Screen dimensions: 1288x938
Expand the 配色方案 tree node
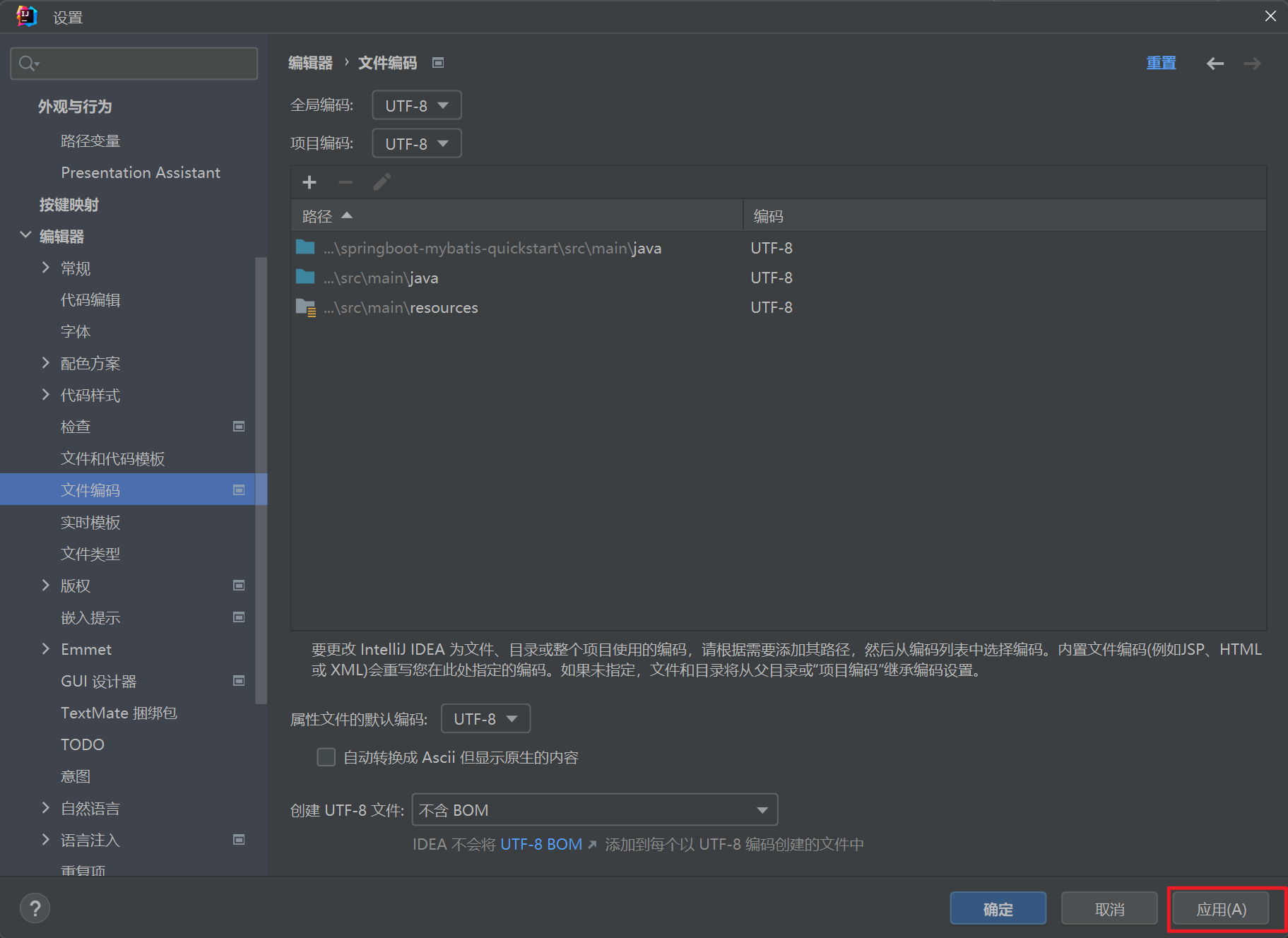click(x=46, y=363)
